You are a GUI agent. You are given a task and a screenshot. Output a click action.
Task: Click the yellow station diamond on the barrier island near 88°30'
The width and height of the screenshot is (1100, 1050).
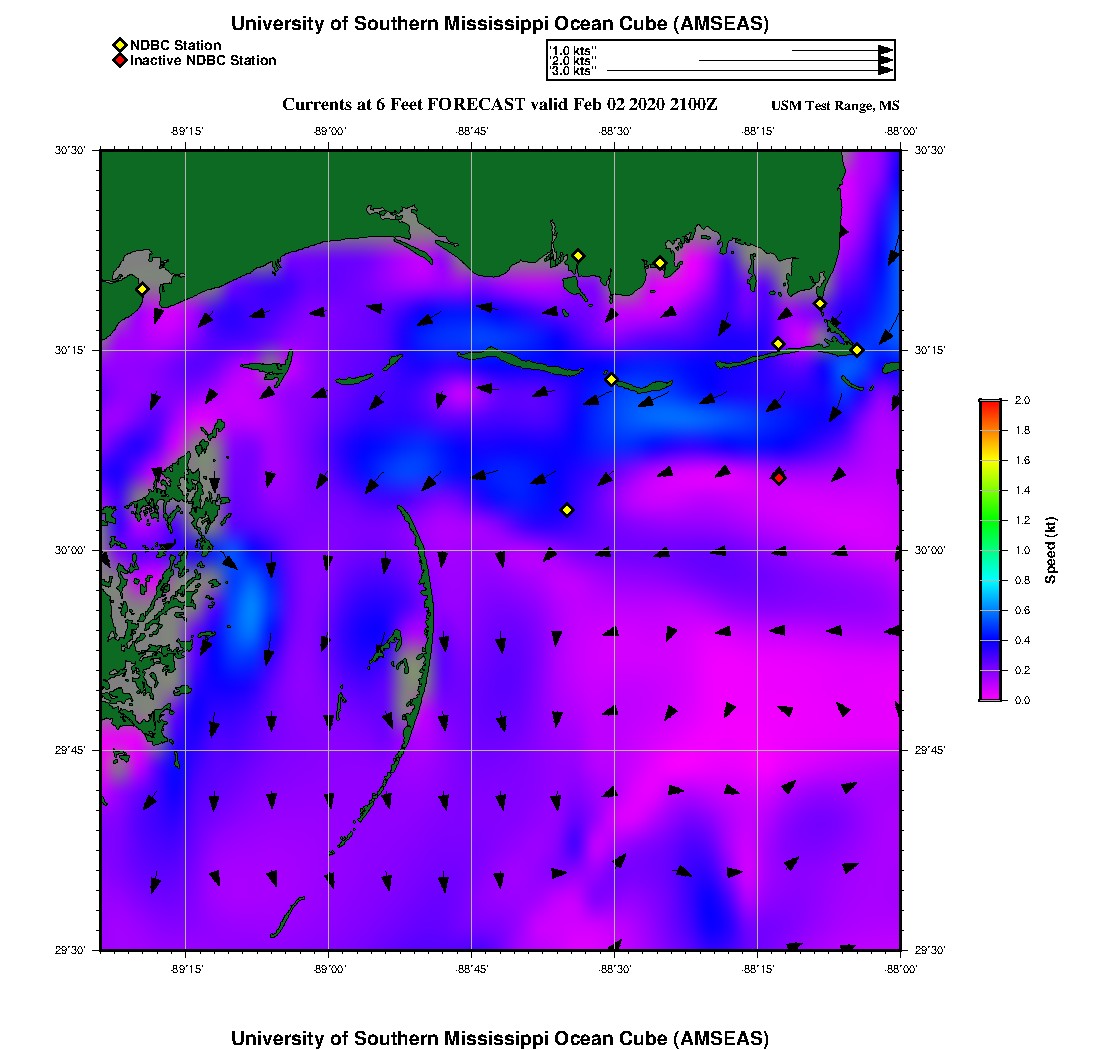[x=612, y=379]
